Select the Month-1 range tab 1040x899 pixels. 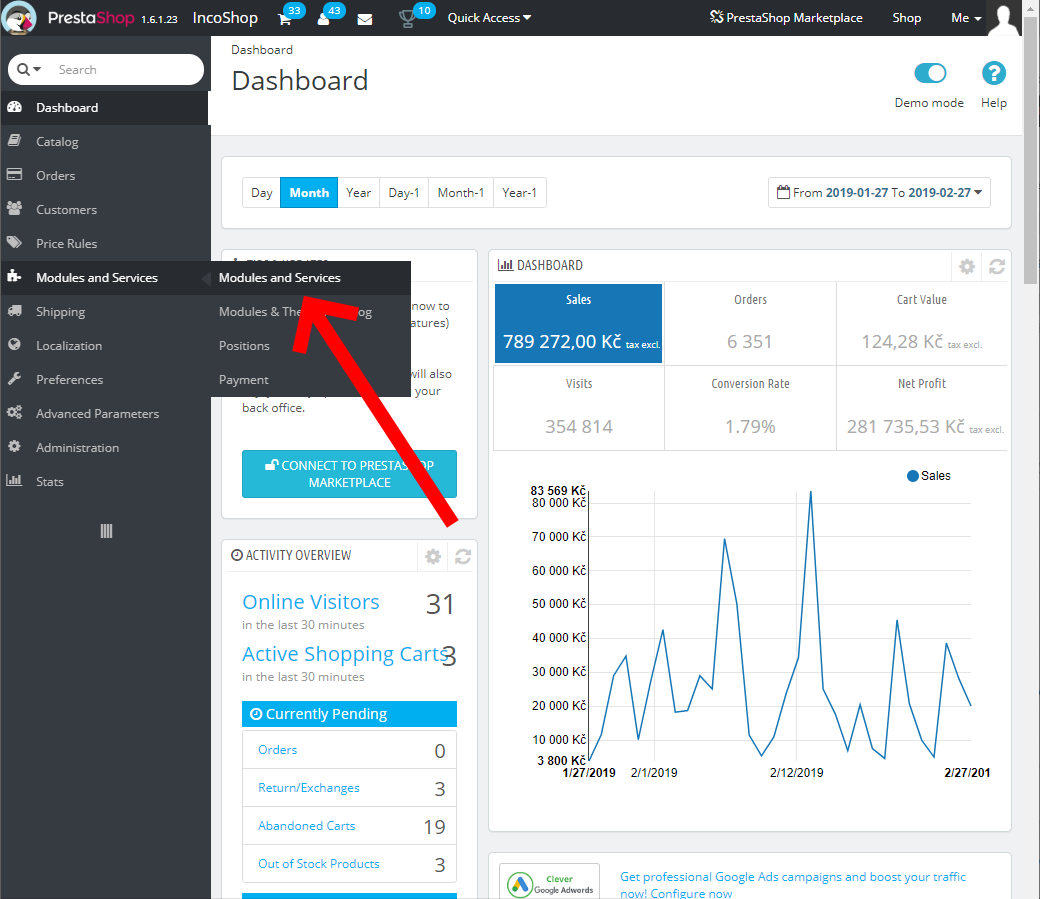461,192
